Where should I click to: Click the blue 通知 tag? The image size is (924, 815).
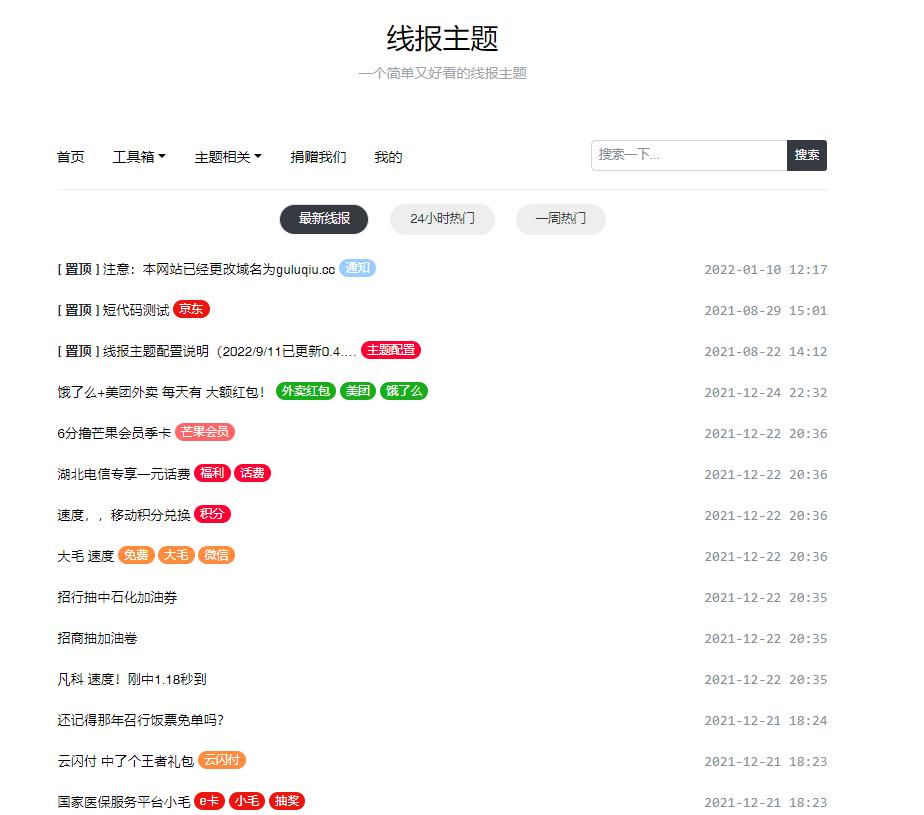click(x=357, y=268)
